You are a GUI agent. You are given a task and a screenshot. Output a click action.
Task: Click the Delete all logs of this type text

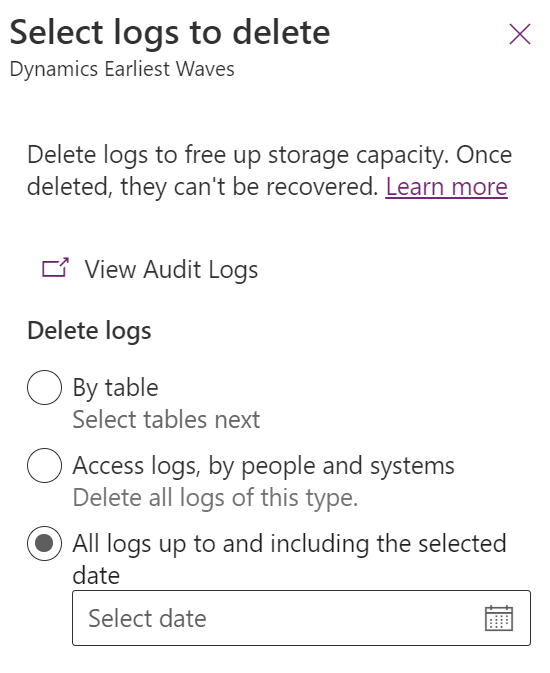click(x=215, y=498)
